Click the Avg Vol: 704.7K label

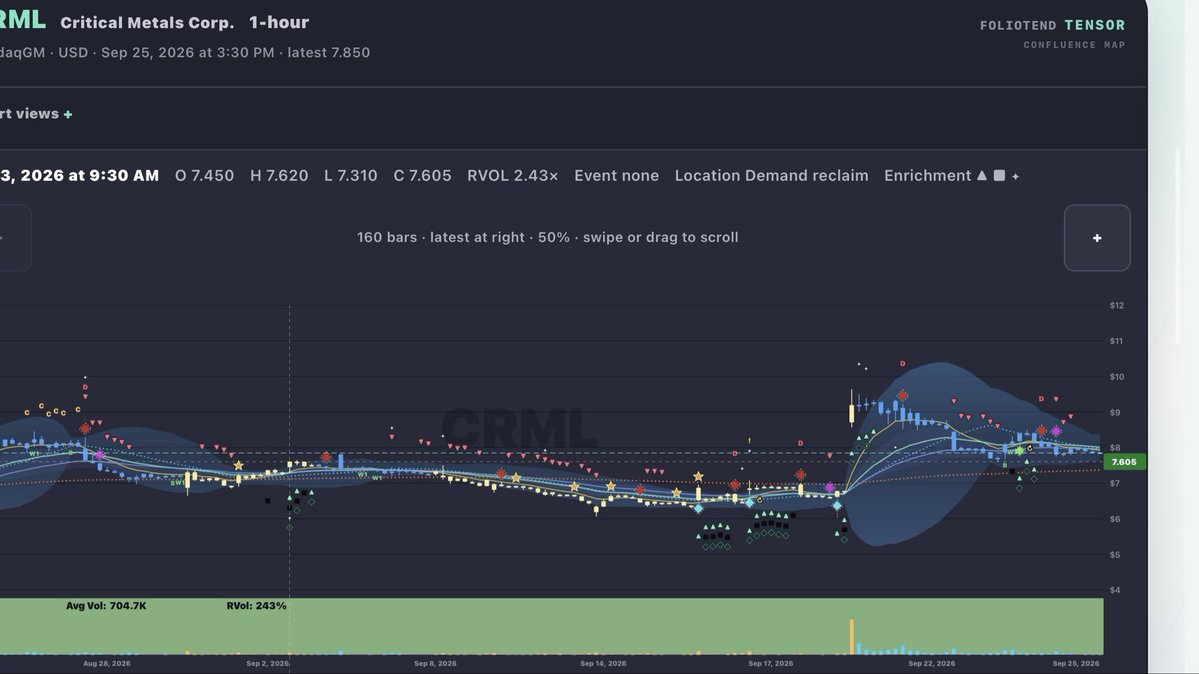click(106, 605)
